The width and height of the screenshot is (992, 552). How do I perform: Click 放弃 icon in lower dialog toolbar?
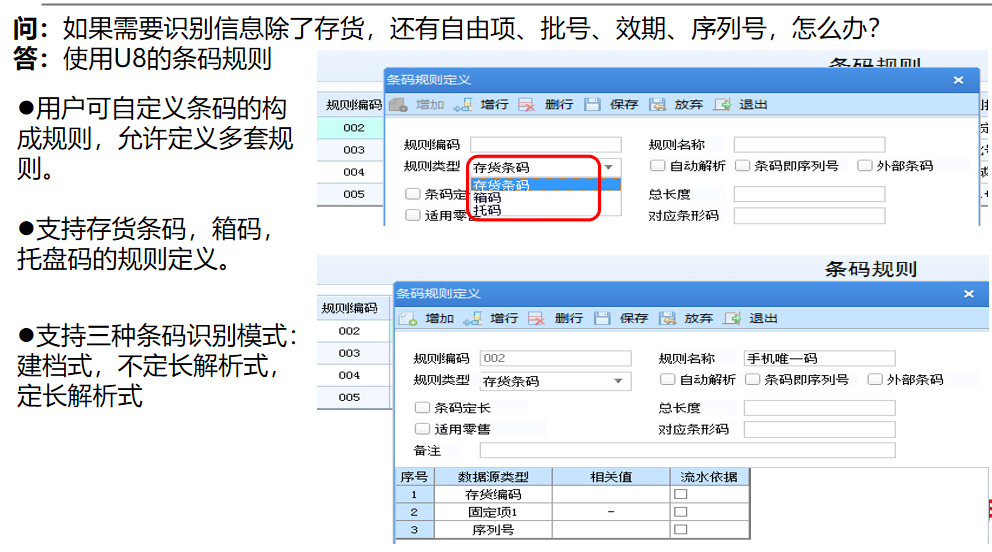(667, 319)
